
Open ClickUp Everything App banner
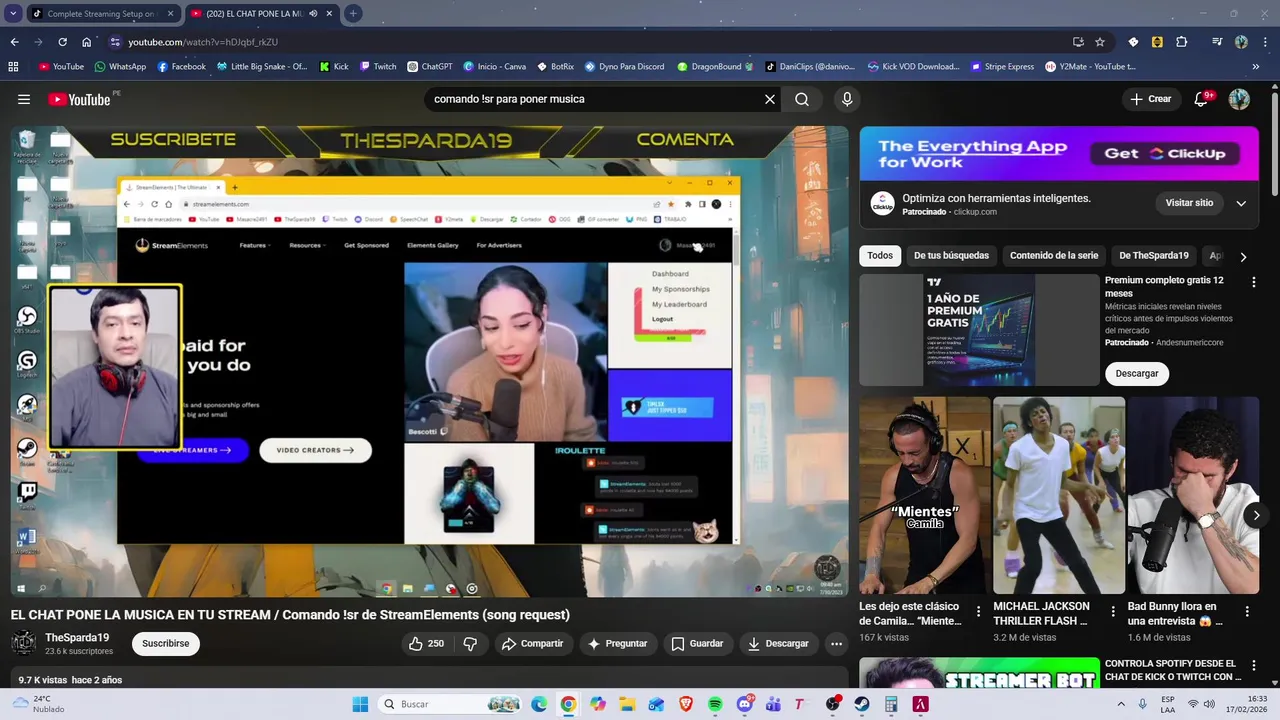(x=1059, y=153)
